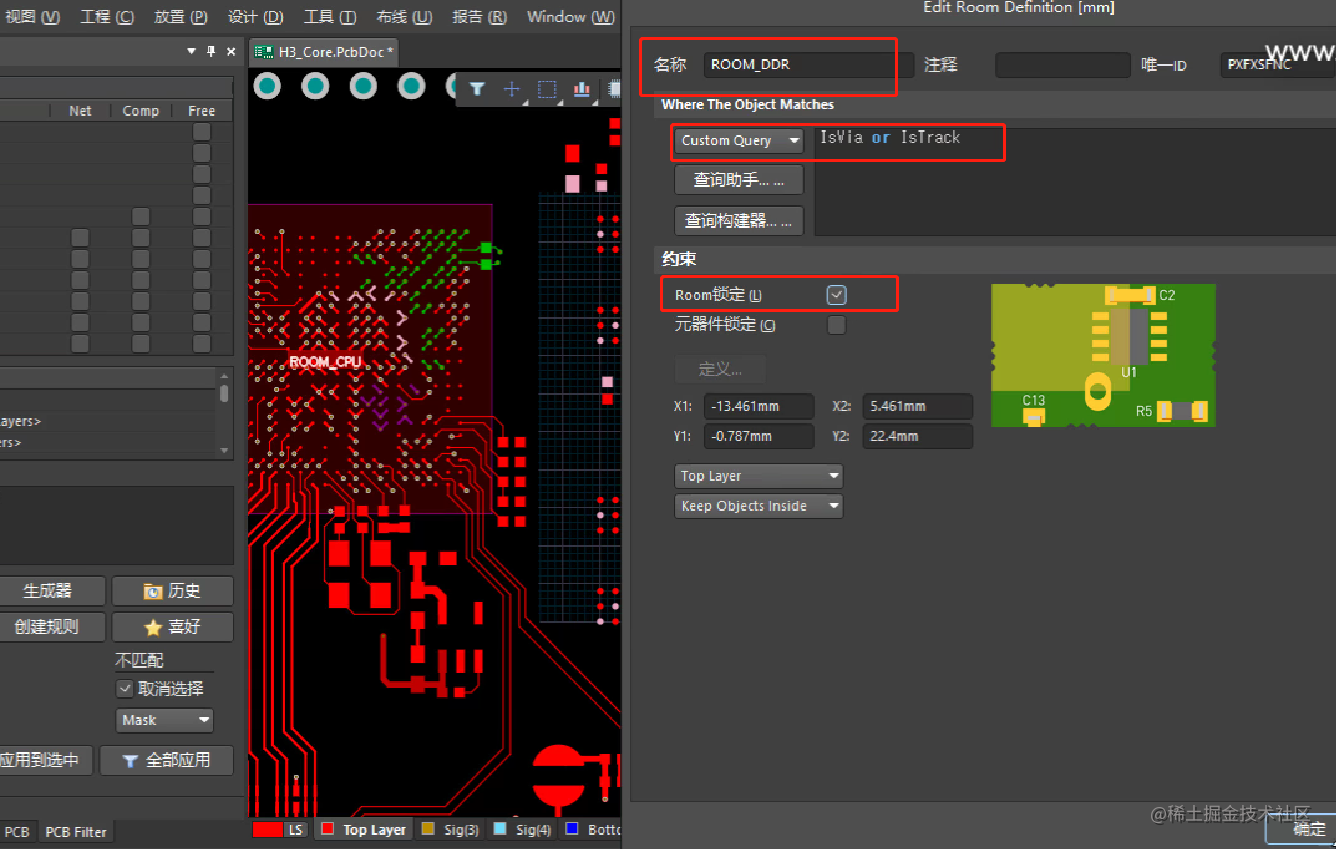Image resolution: width=1336 pixels, height=849 pixels.
Task: Click the red Top Layer color swatch
Action: (x=327, y=830)
